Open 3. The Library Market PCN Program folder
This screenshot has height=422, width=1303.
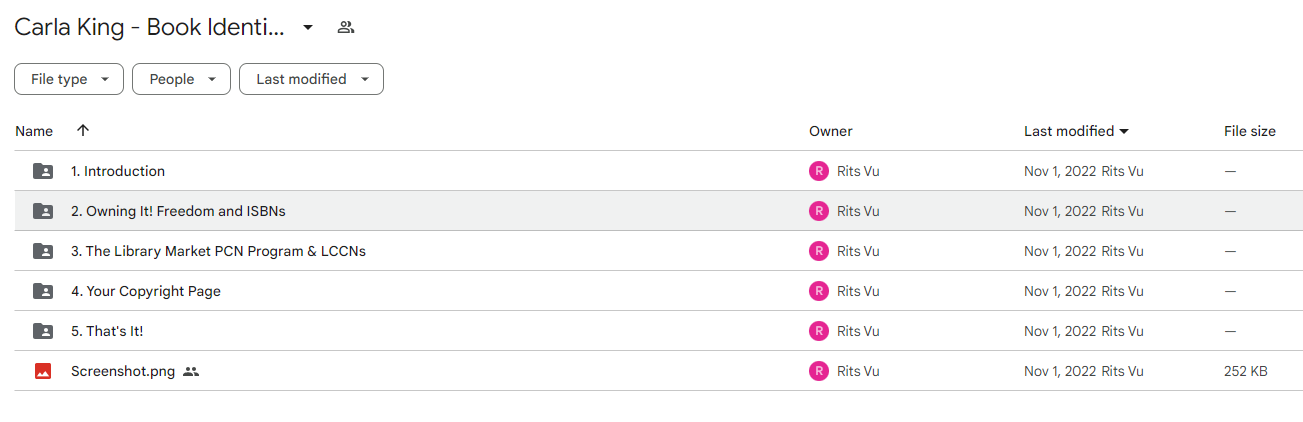218,251
